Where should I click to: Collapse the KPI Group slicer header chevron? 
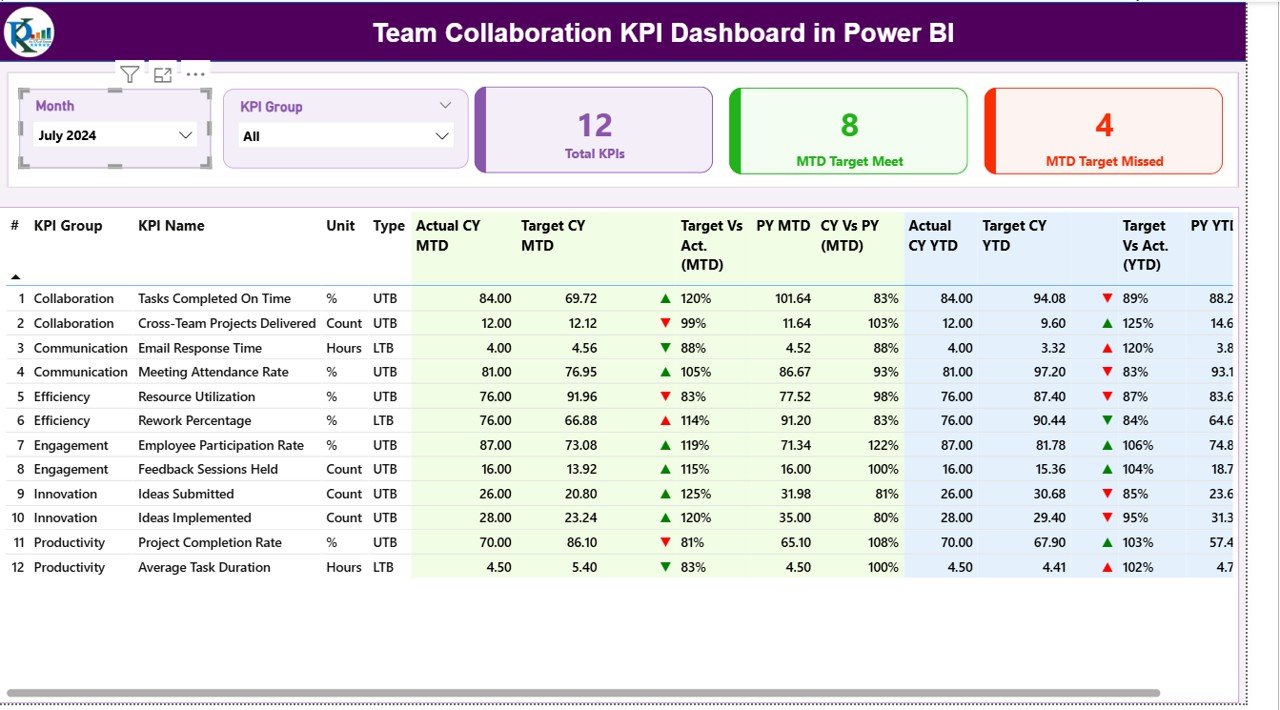point(446,105)
